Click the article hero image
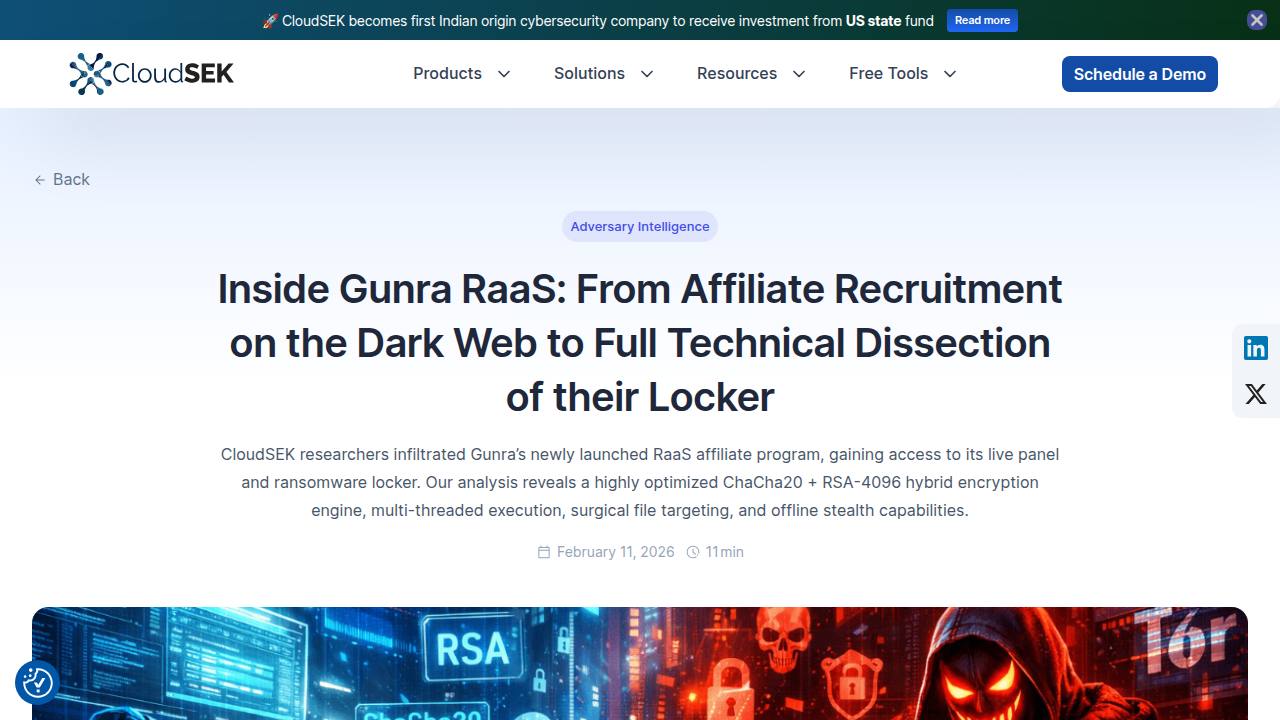The width and height of the screenshot is (1280, 720). (640, 663)
